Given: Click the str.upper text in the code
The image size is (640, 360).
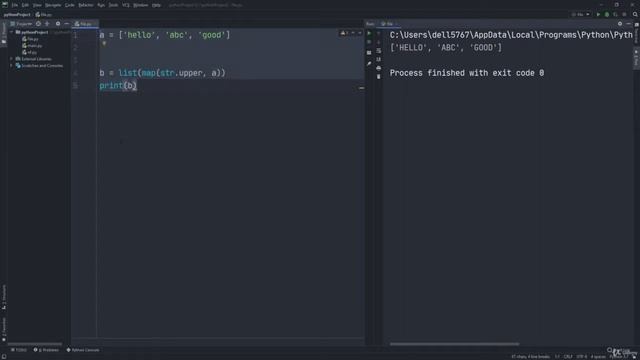Looking at the screenshot, I should pyautogui.click(x=181, y=73).
